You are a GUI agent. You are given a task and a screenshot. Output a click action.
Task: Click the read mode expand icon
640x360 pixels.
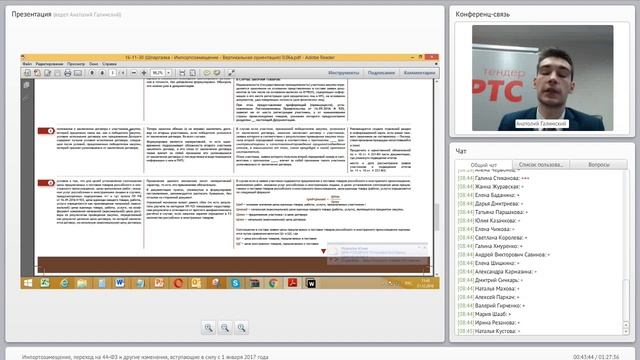pyautogui.click(x=231, y=73)
